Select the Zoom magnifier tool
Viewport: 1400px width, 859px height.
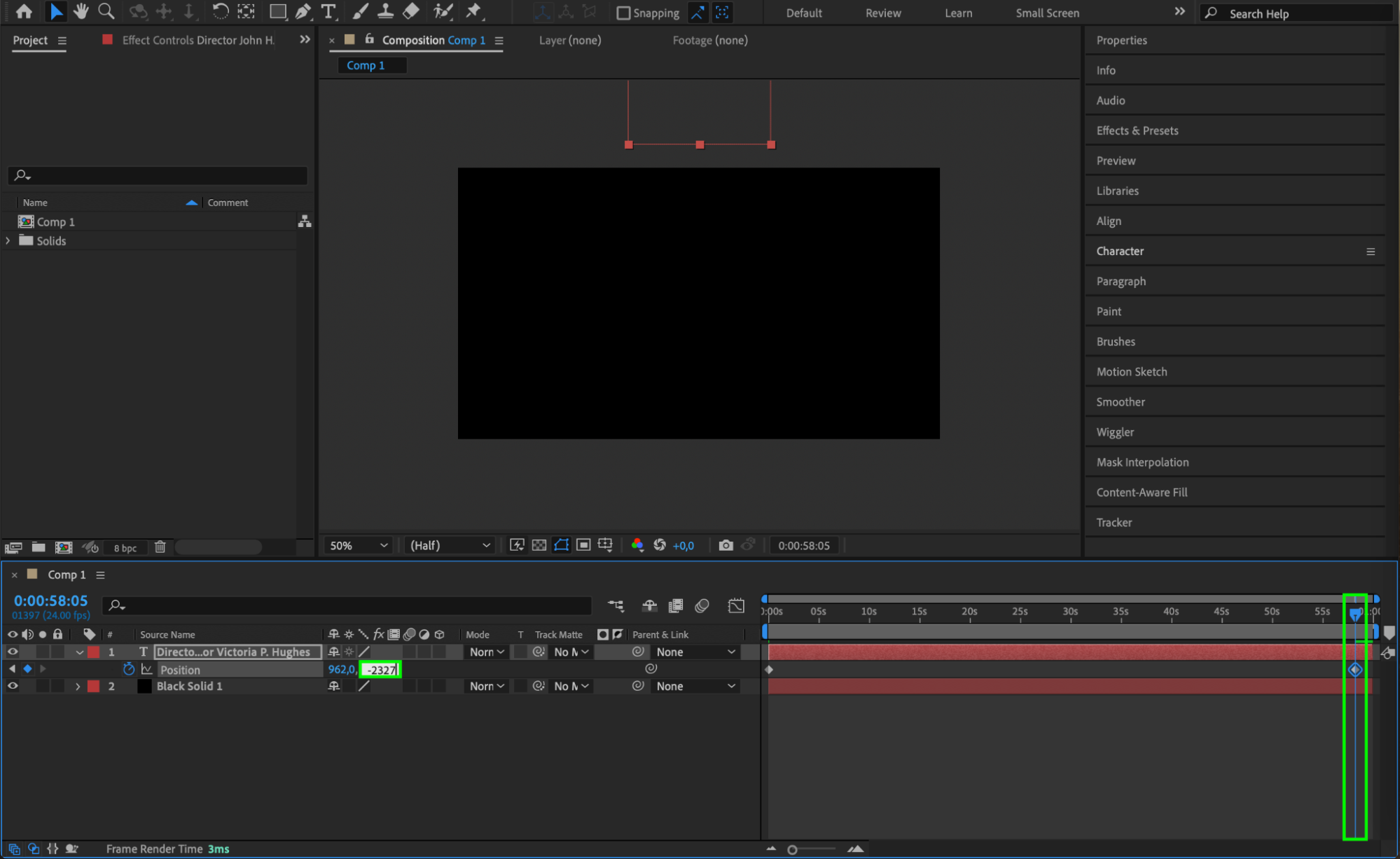coord(106,11)
